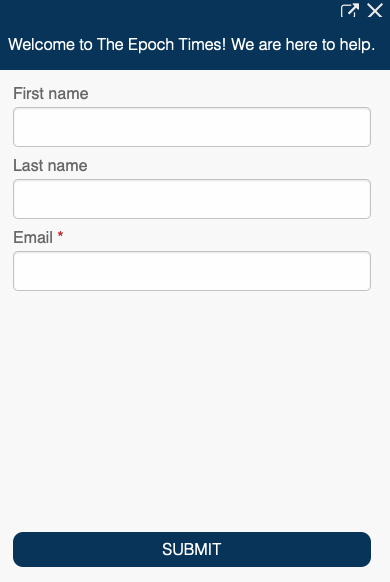Dismiss the widget with the X icon
Viewport: 390px width, 582px height.
[375, 10]
